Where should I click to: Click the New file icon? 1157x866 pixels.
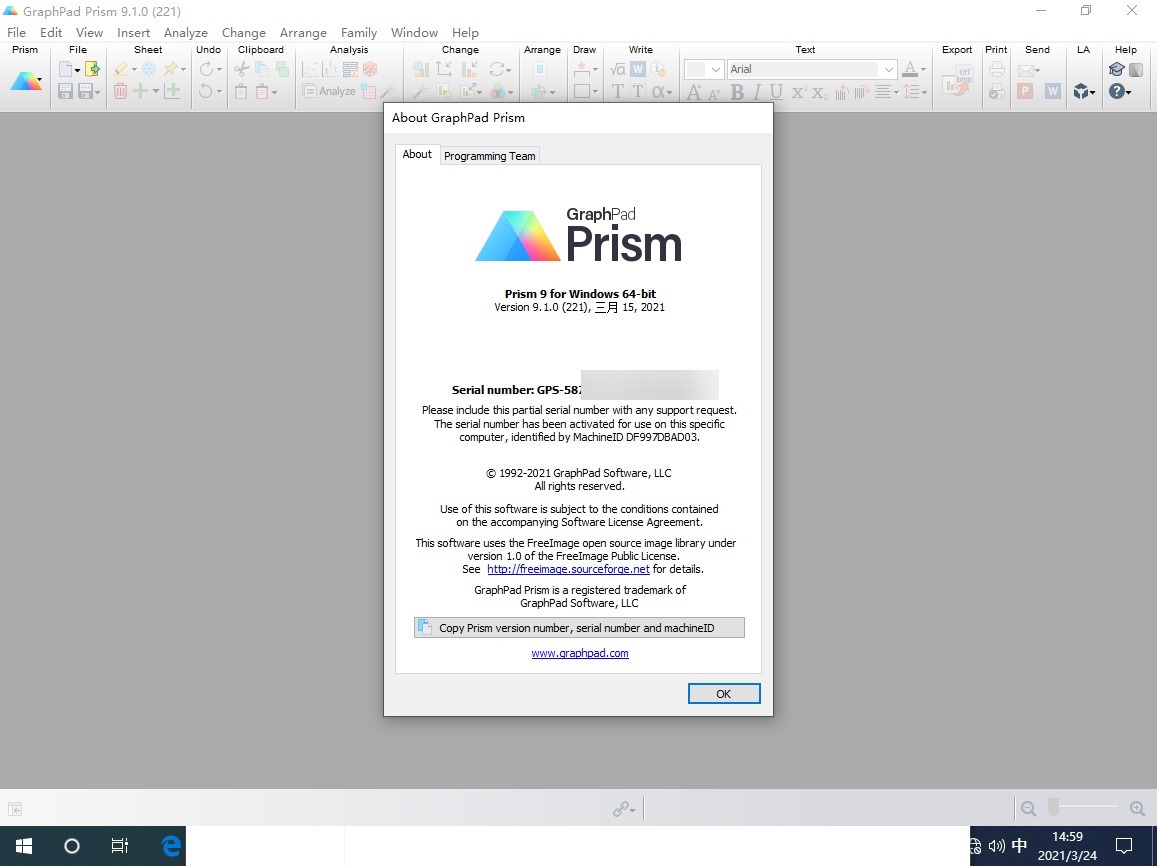[66, 69]
